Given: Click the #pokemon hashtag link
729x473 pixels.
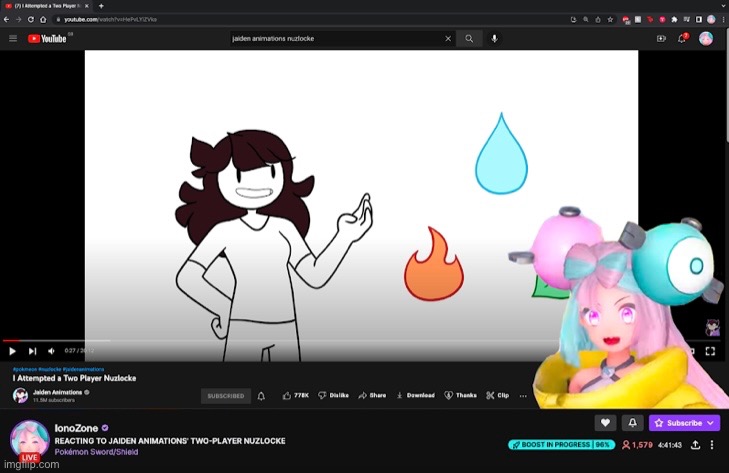Looking at the screenshot, I should pos(25,369).
